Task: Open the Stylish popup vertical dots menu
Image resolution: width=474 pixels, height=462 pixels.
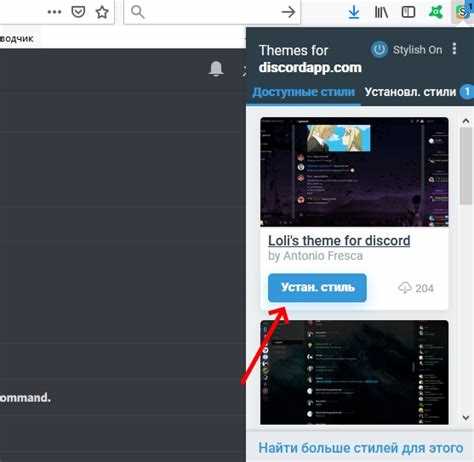Action: 454,49
